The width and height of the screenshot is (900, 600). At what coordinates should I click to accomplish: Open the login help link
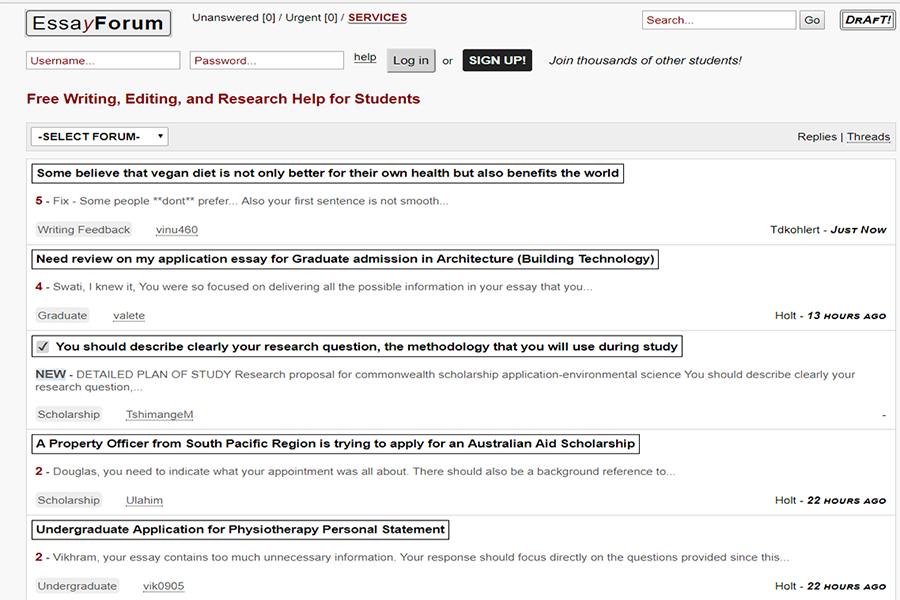pyautogui.click(x=365, y=58)
